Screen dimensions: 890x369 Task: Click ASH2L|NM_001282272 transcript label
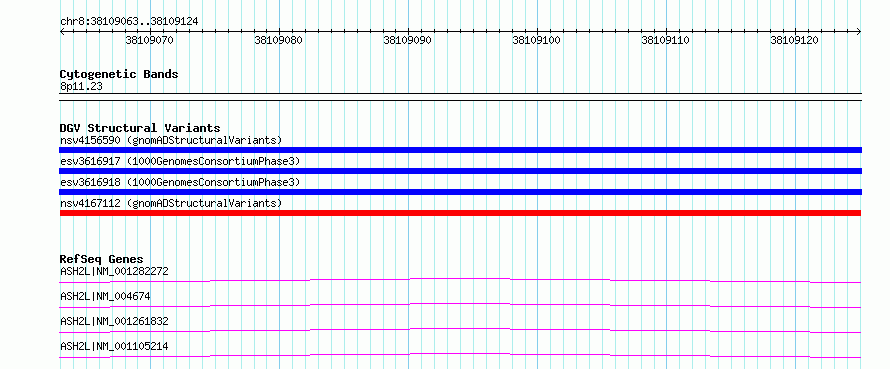pos(114,271)
